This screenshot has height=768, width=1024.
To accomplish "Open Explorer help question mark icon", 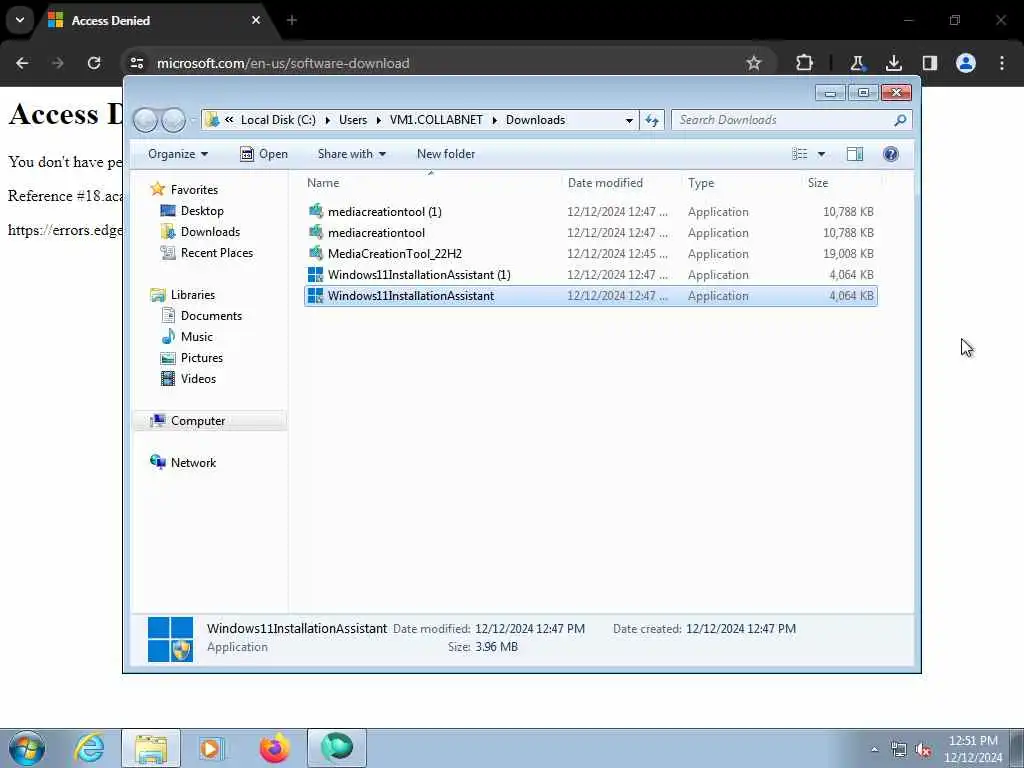I will pos(890,154).
